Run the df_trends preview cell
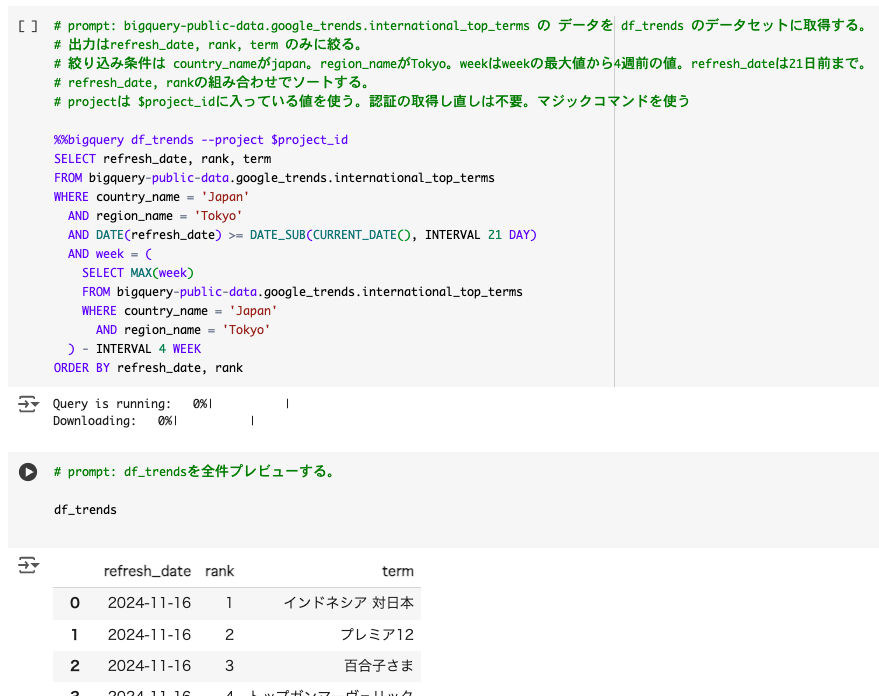879x696 pixels. pyautogui.click(x=27, y=472)
